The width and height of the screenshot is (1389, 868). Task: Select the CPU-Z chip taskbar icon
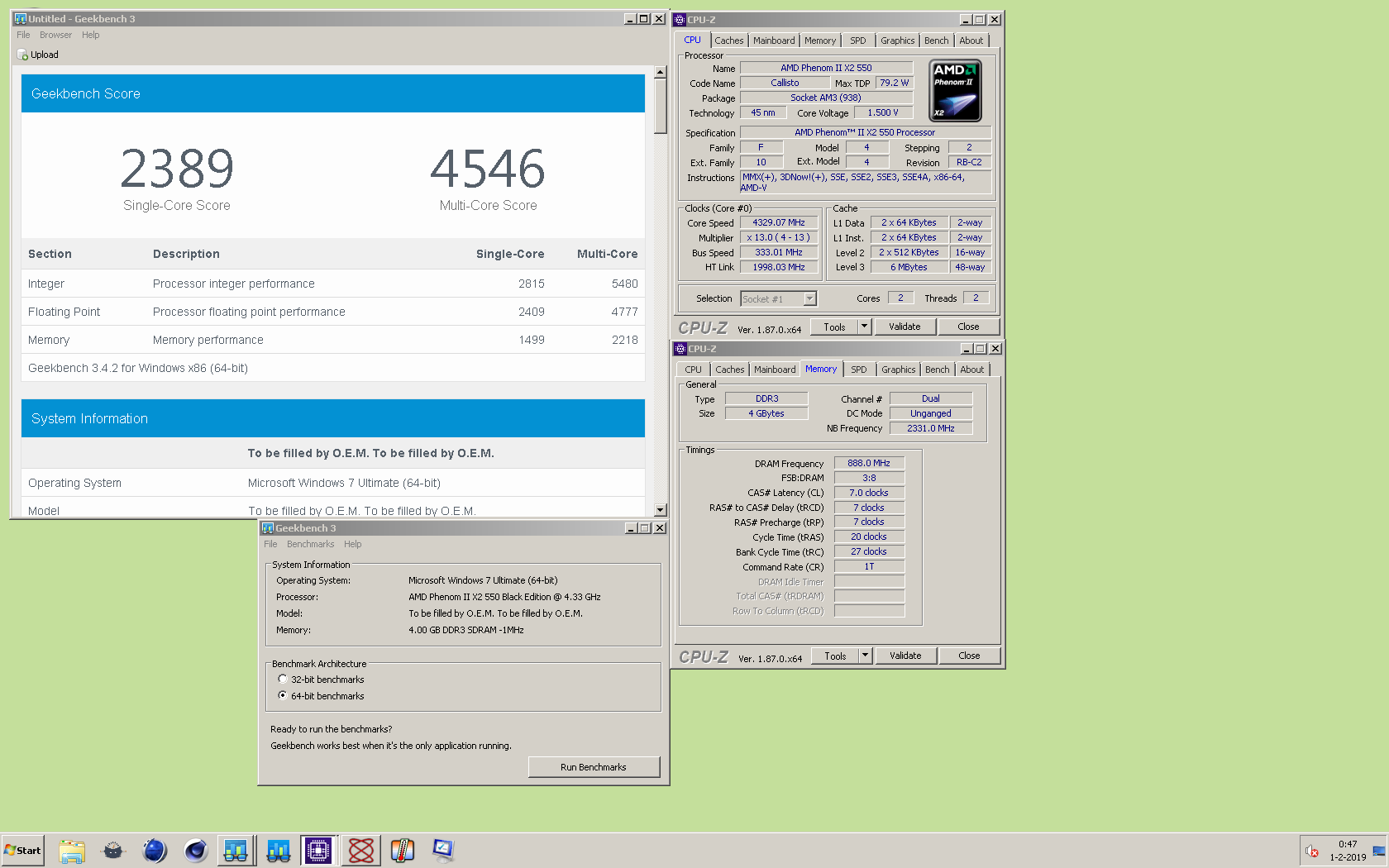click(x=318, y=850)
